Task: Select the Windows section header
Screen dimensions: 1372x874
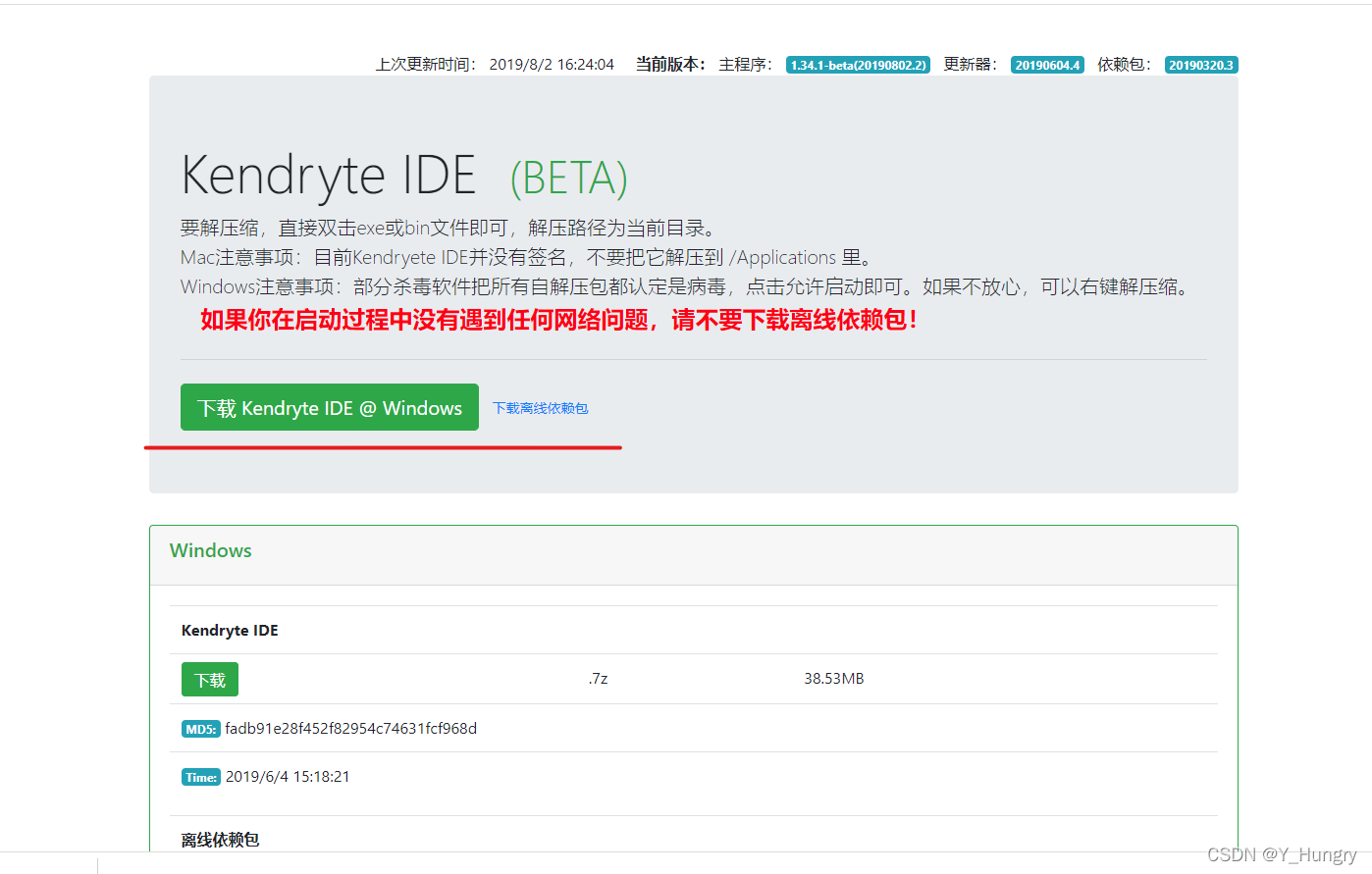Action: point(211,550)
